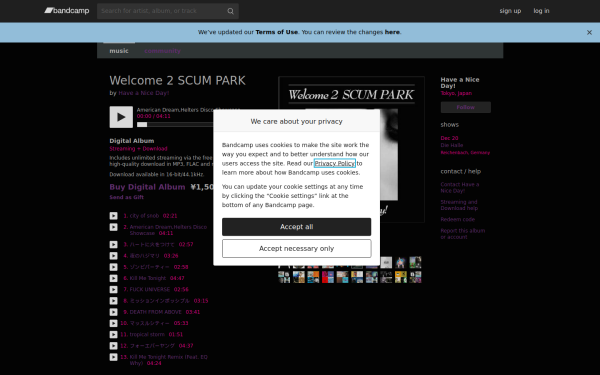Open the Have a Nice Day! artist link under title
Viewport: 600px width, 375px height.
[143, 93]
